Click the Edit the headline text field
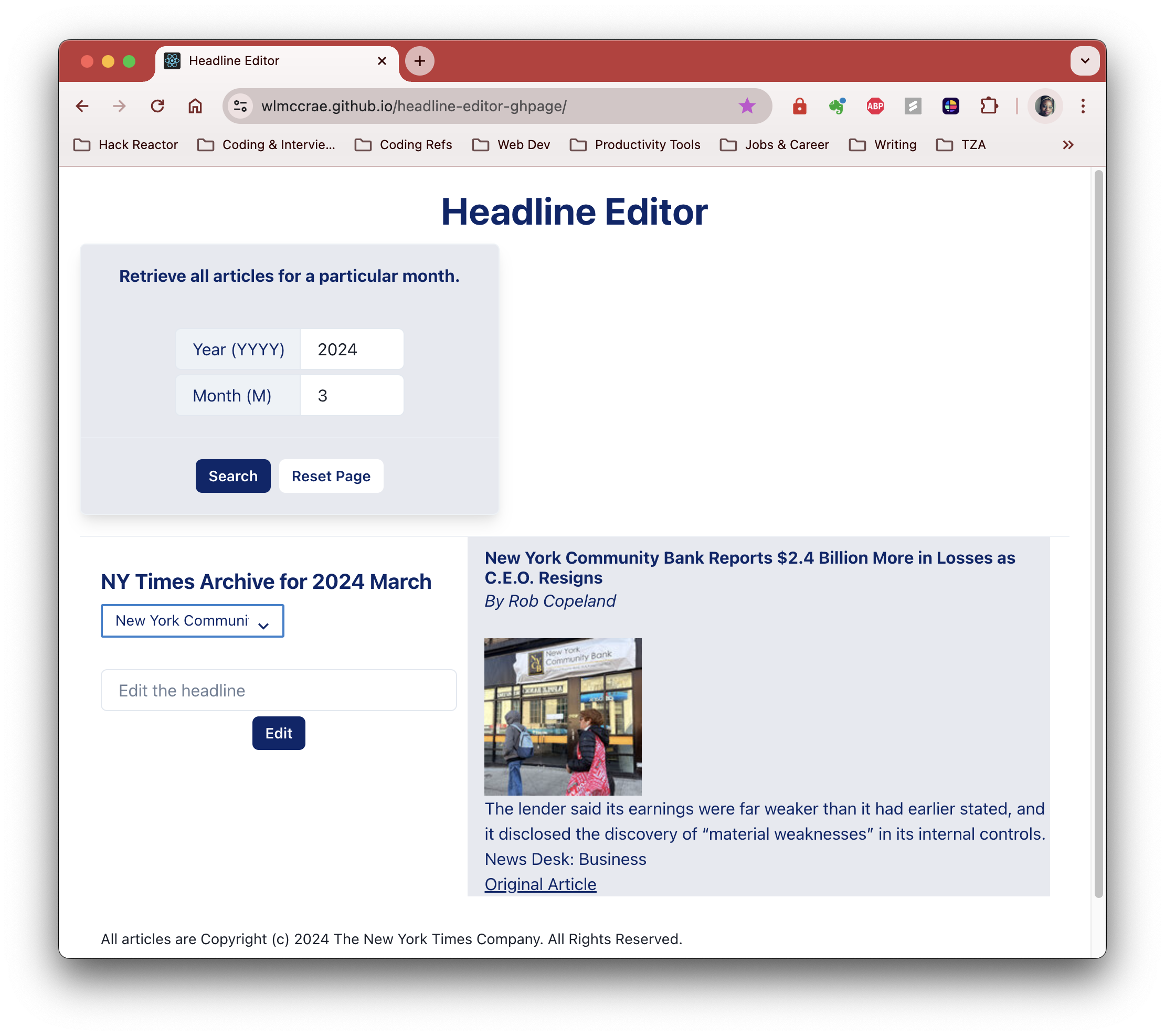 279,690
